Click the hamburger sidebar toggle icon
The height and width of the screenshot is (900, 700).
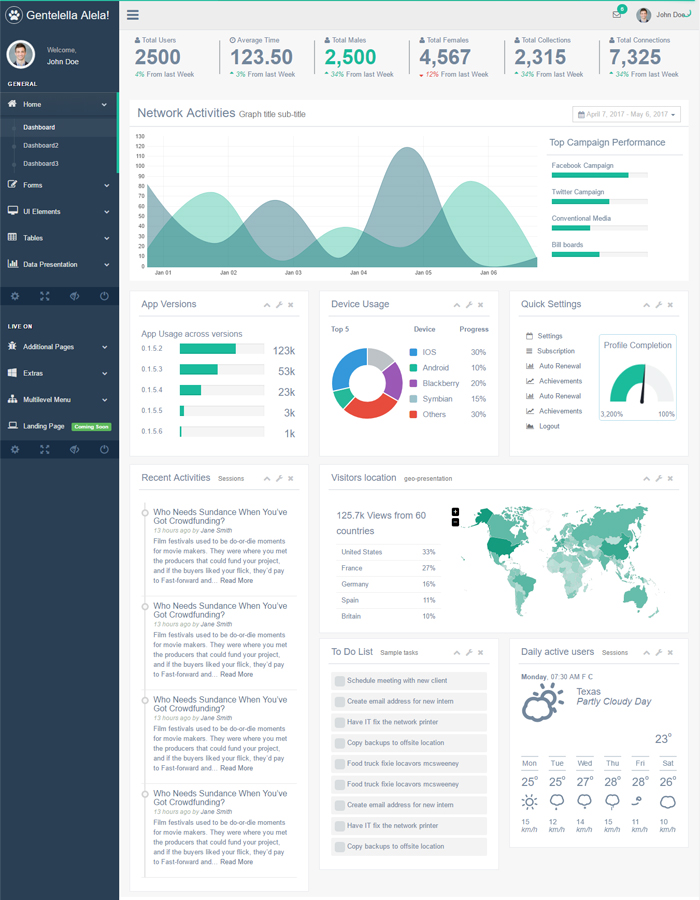tap(133, 15)
